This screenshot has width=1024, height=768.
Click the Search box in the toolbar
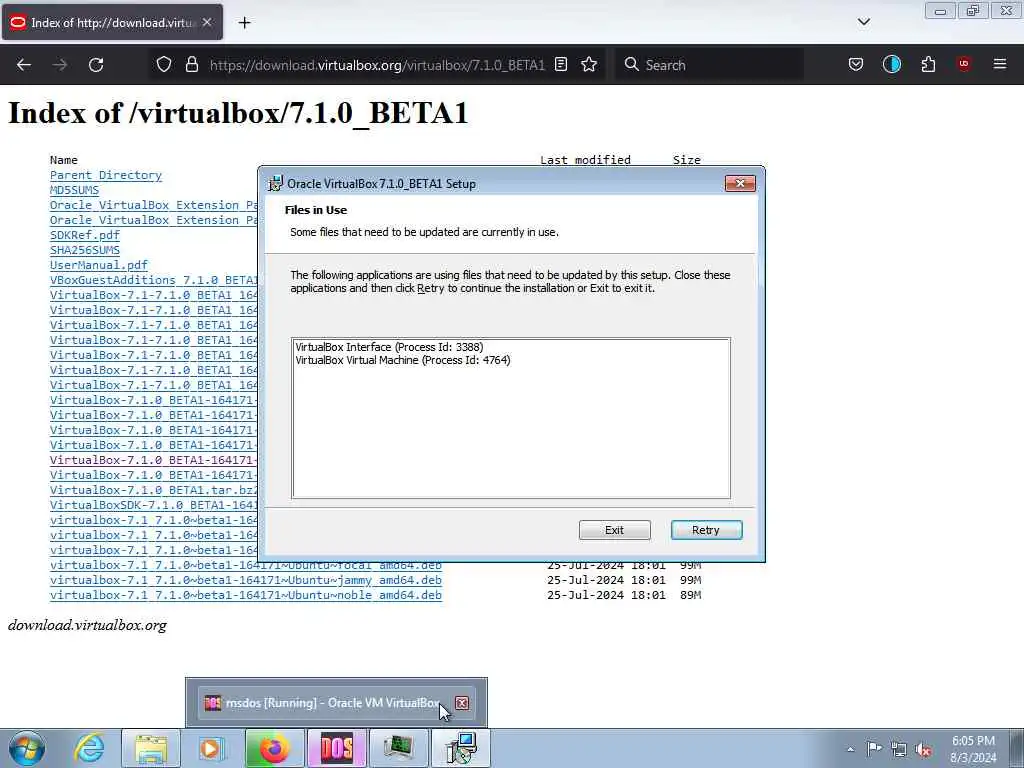pyautogui.click(x=709, y=65)
